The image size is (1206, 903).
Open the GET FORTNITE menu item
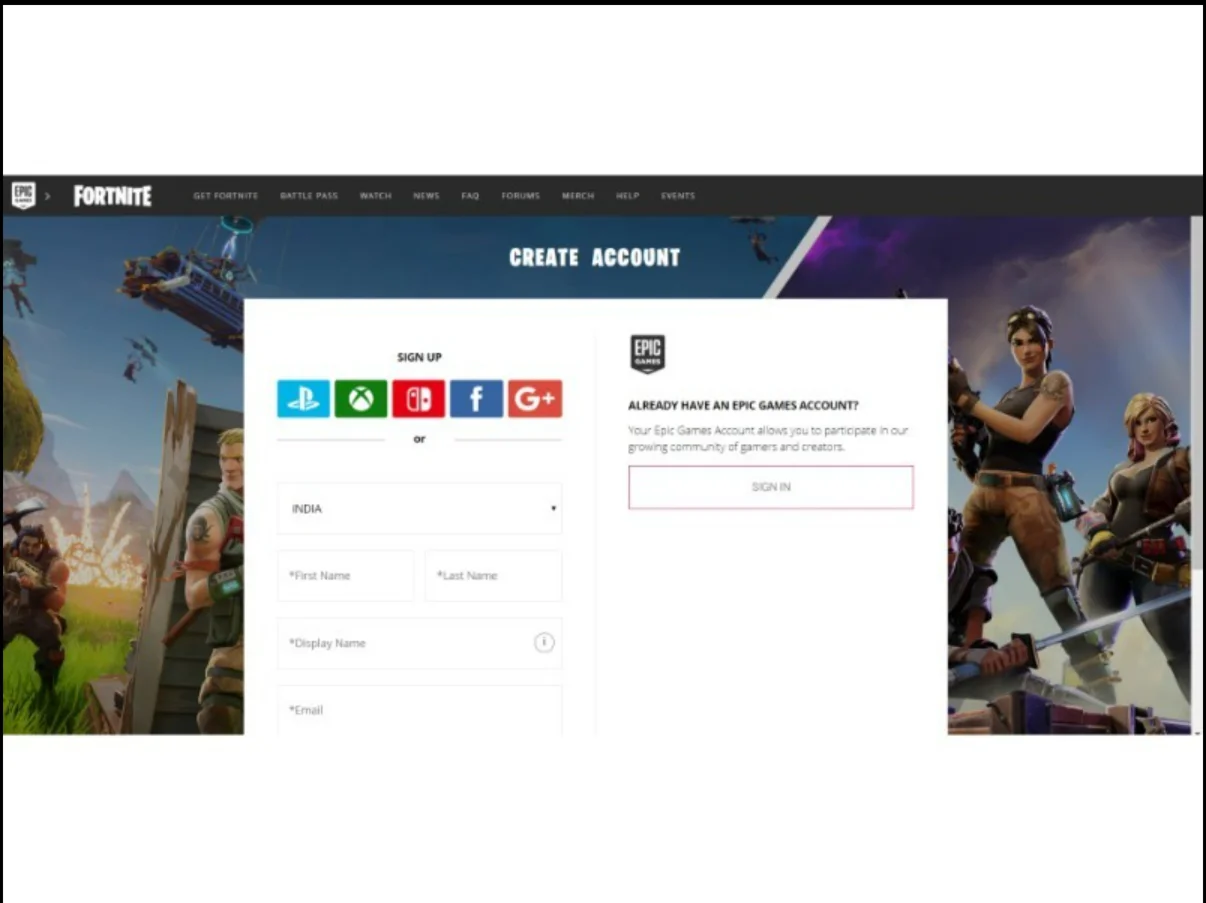[226, 196]
